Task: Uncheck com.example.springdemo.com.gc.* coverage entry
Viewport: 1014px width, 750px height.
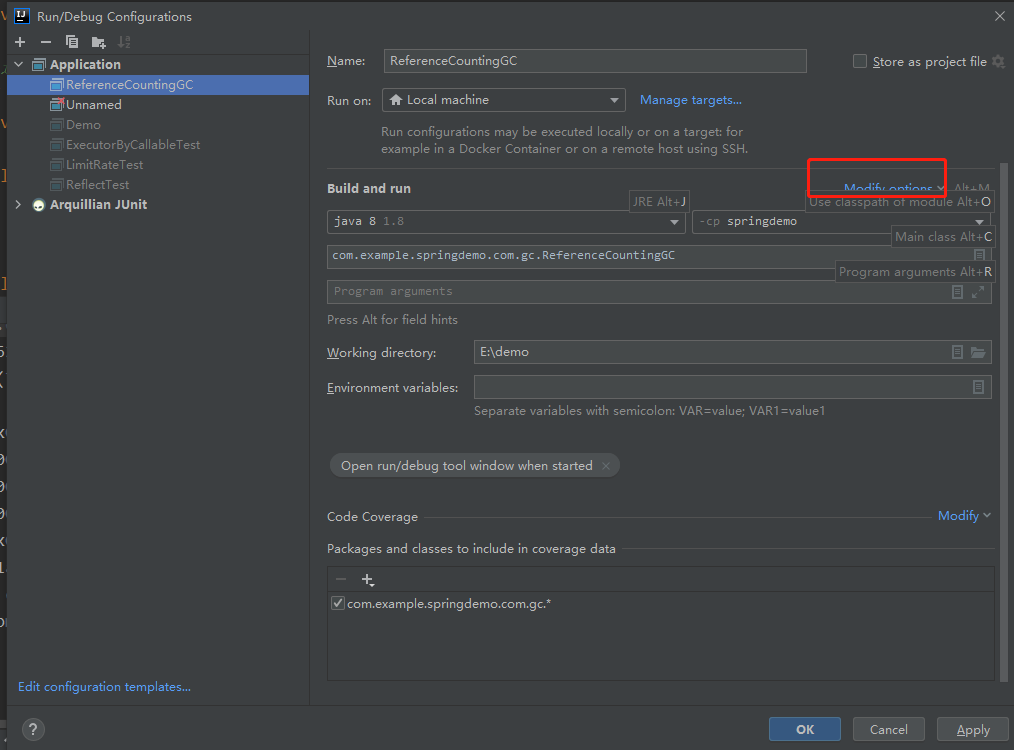Action: pyautogui.click(x=338, y=603)
